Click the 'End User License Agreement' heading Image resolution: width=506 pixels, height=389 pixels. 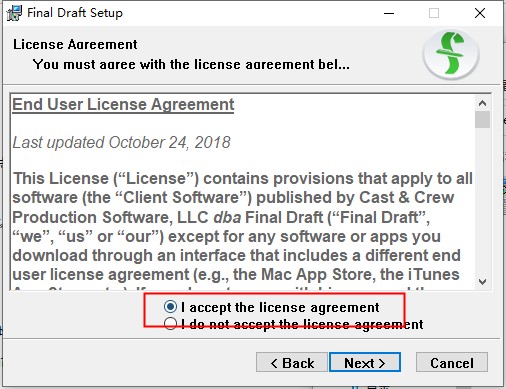point(123,105)
